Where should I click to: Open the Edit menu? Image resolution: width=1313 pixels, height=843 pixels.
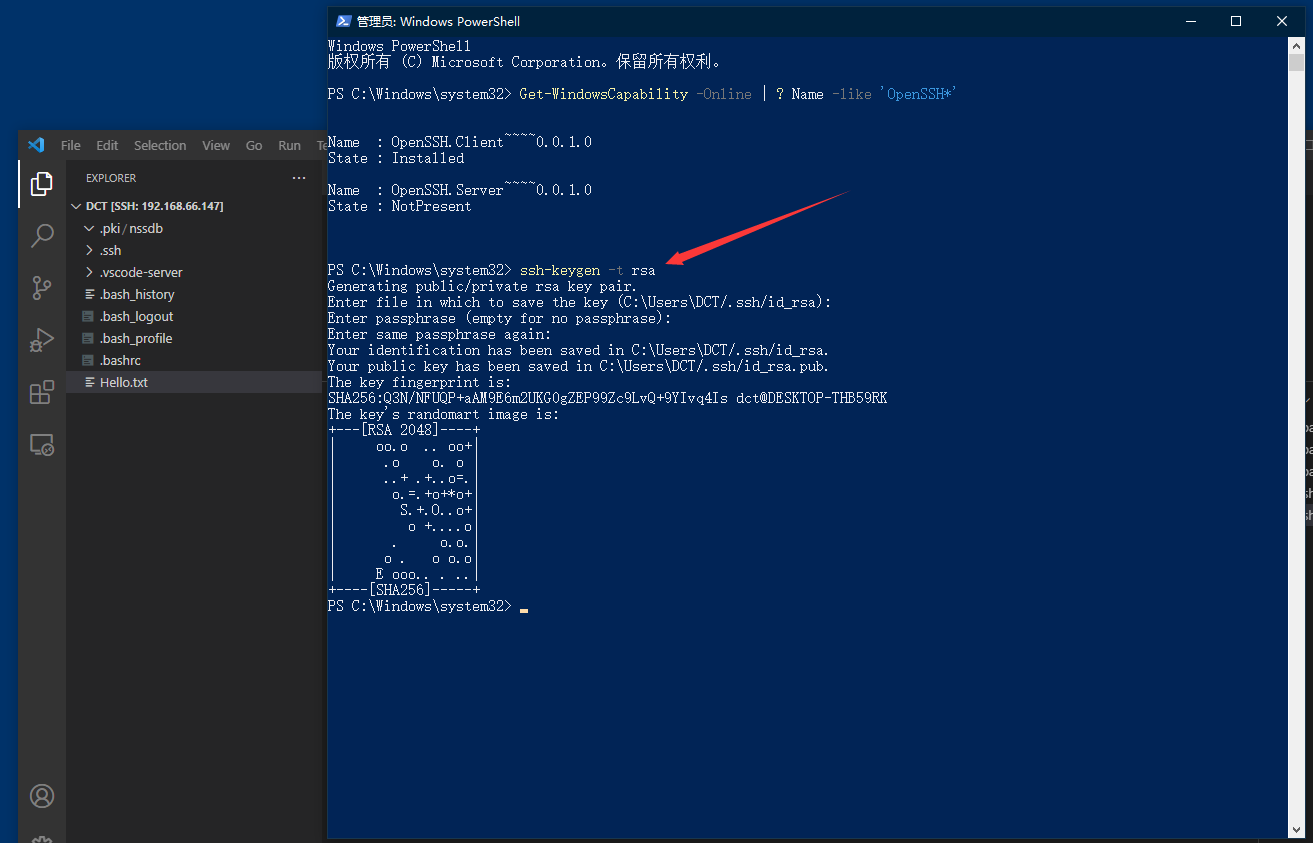(107, 145)
